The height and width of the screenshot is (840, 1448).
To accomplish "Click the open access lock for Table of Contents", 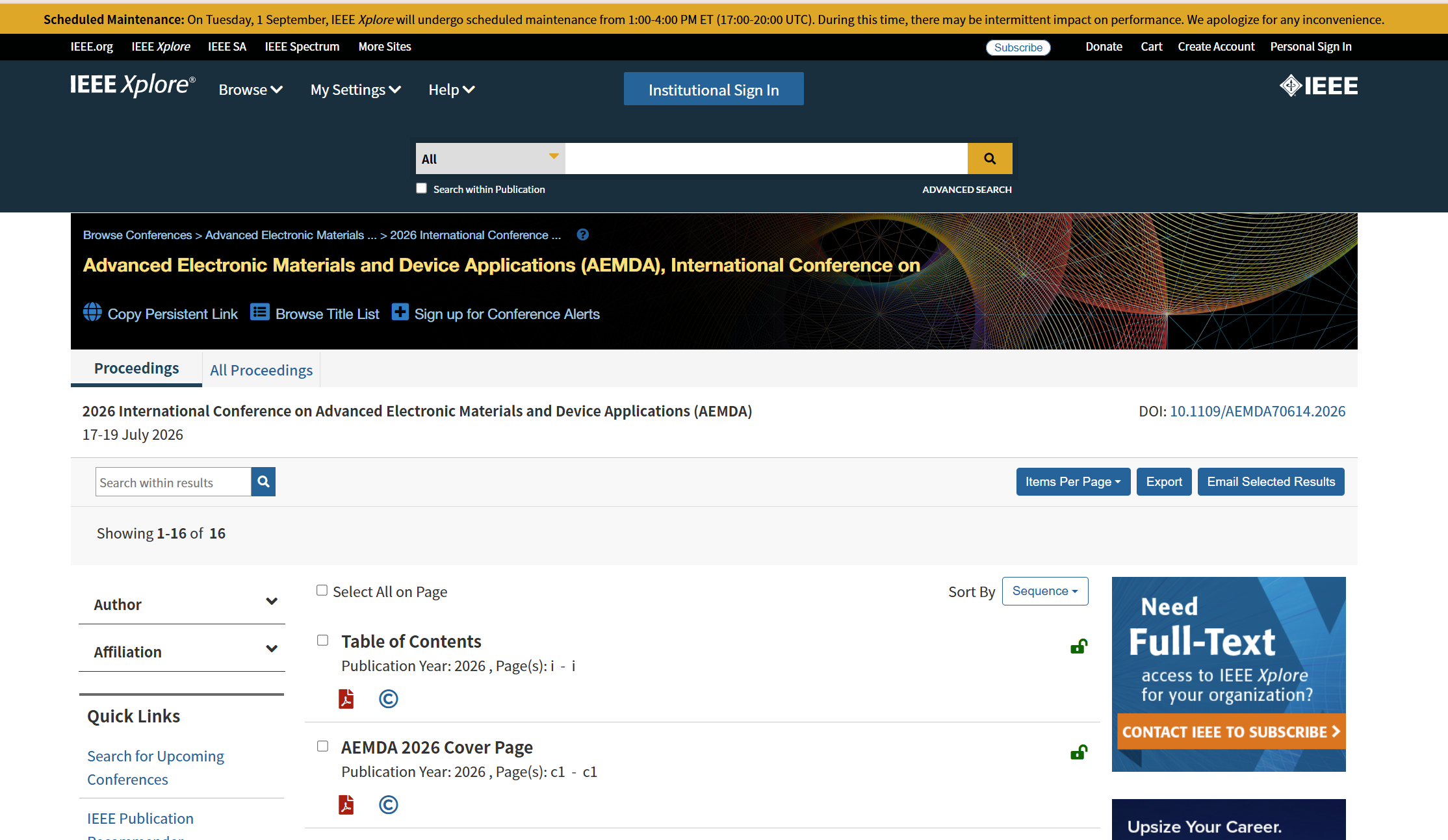I will coord(1079,646).
